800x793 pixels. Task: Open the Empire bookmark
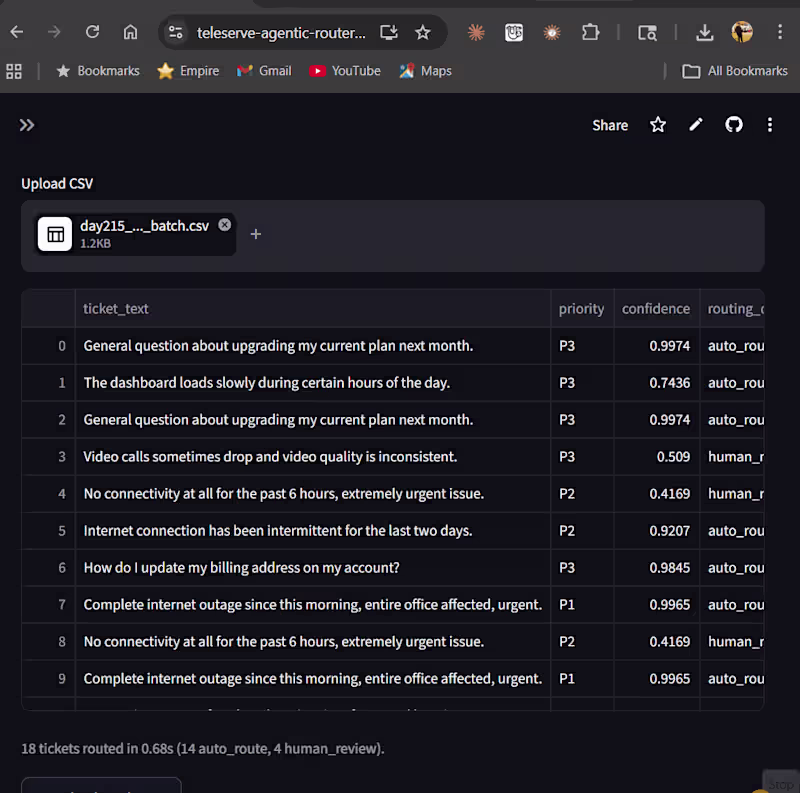coord(188,71)
